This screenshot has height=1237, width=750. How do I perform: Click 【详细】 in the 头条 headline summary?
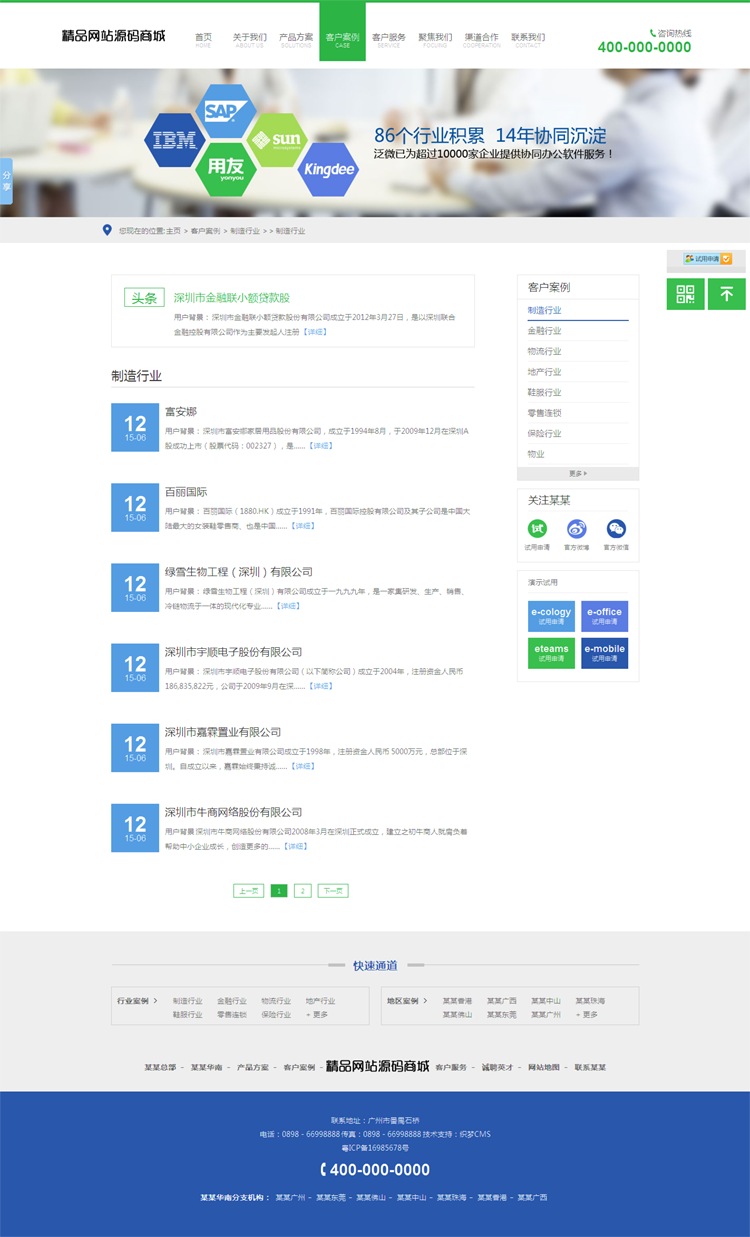(x=315, y=331)
